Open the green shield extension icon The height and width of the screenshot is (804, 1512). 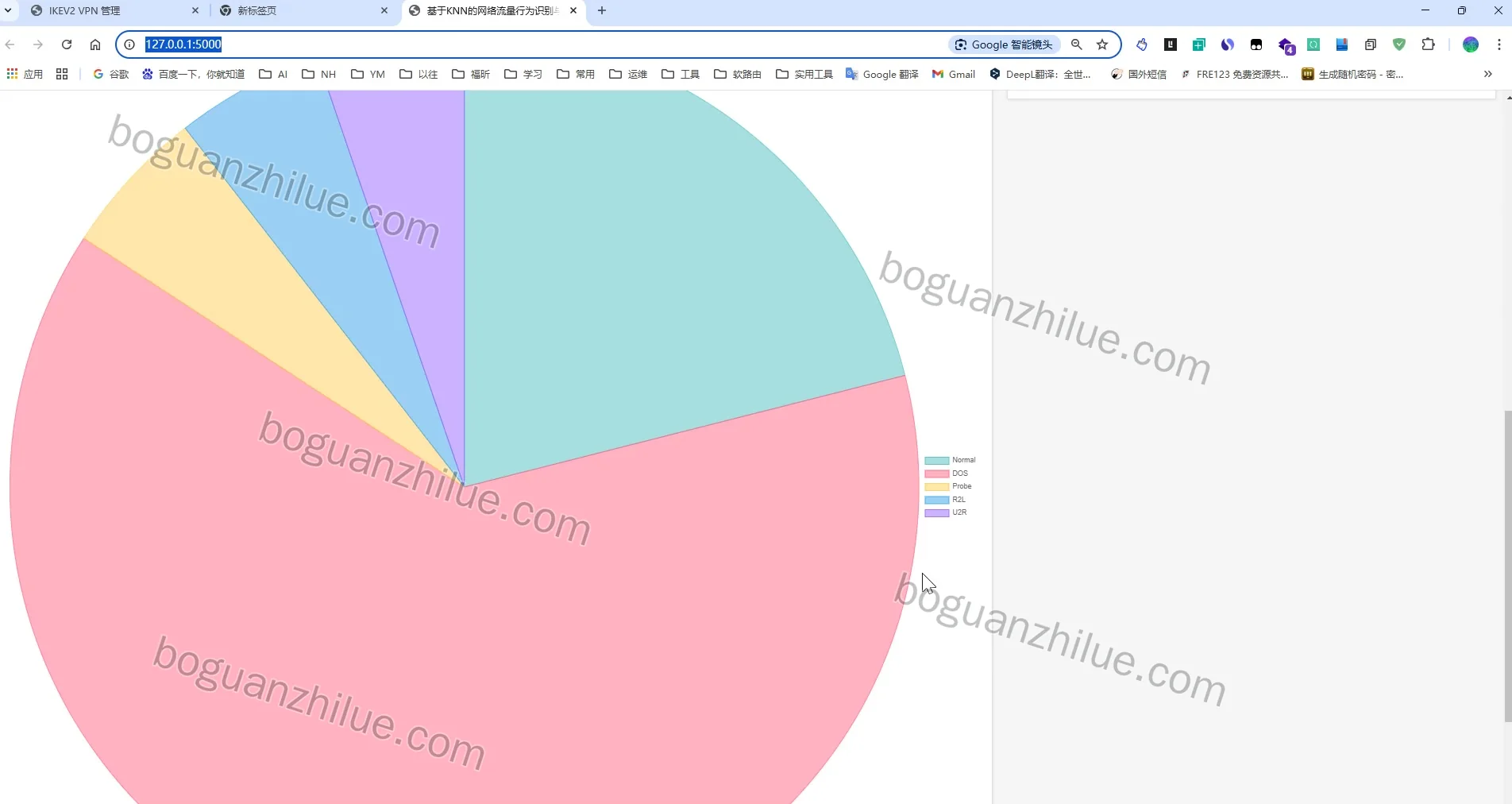click(1399, 44)
